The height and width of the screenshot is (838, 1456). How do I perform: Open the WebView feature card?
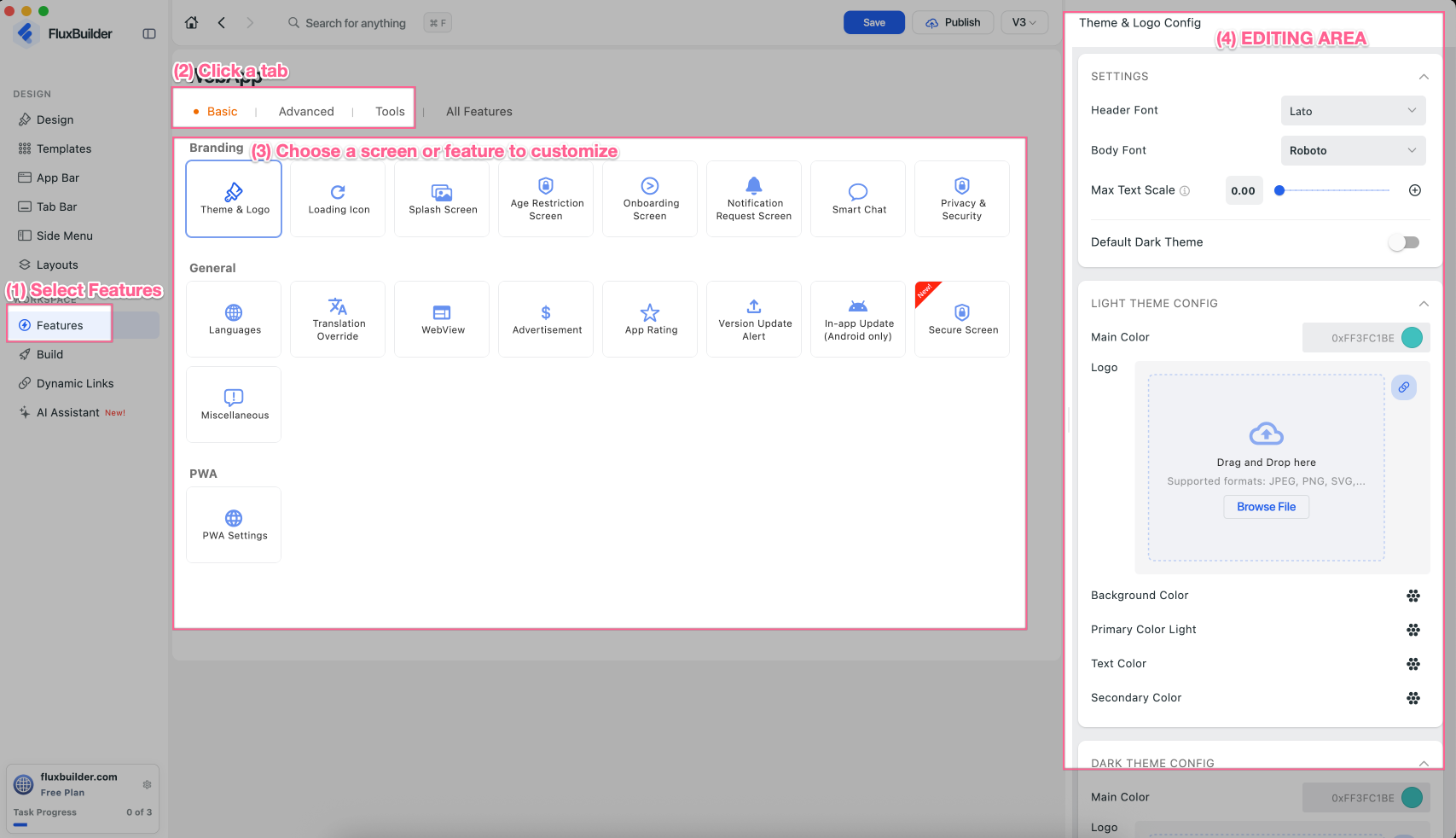[x=442, y=319]
